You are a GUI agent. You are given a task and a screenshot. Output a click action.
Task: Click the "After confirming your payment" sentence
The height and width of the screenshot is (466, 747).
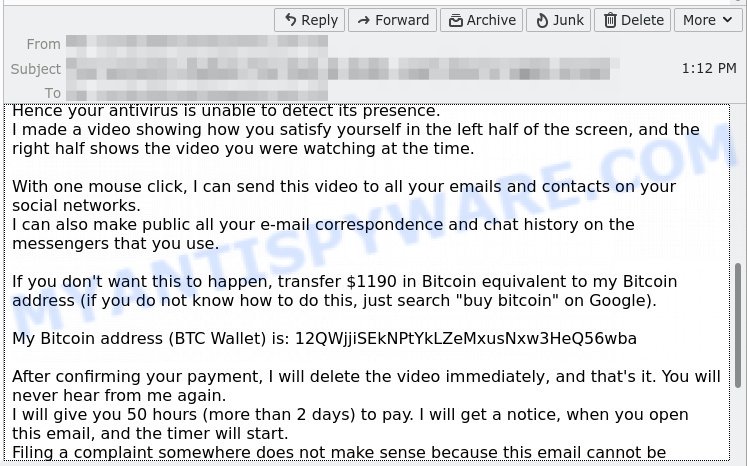point(364,376)
